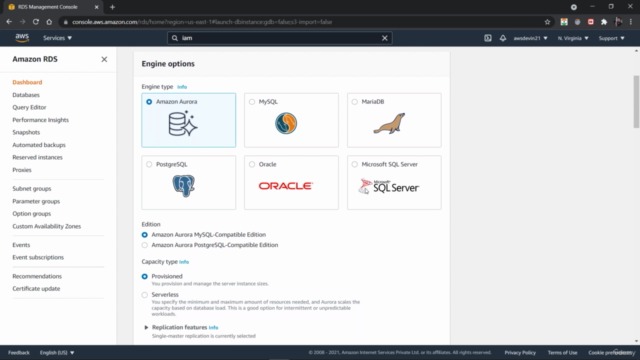This screenshot has height=360, width=640.
Task: Open the Support dropdown menu
Action: (611, 38)
